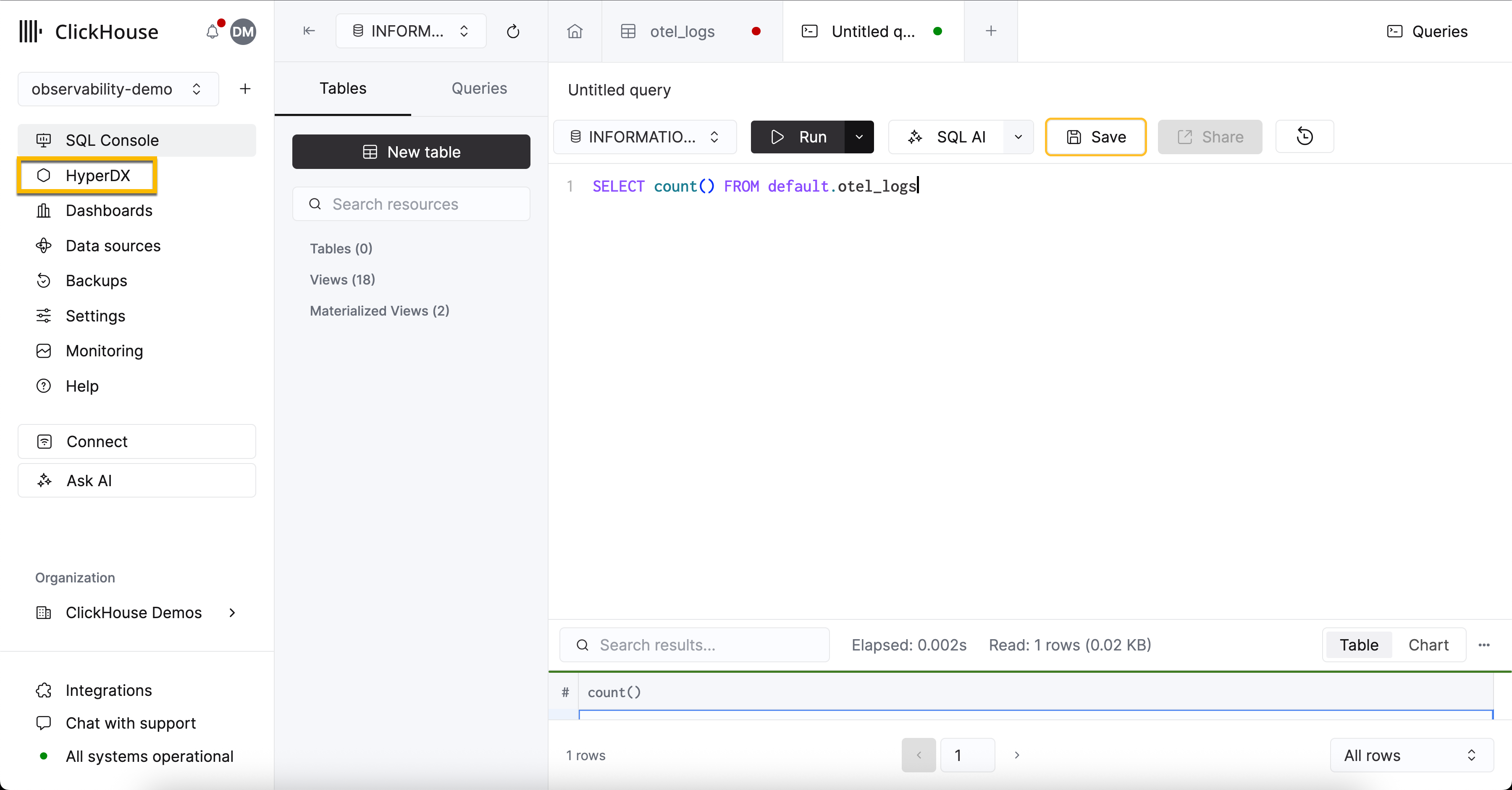Click the plus icon to open new tab

point(990,31)
